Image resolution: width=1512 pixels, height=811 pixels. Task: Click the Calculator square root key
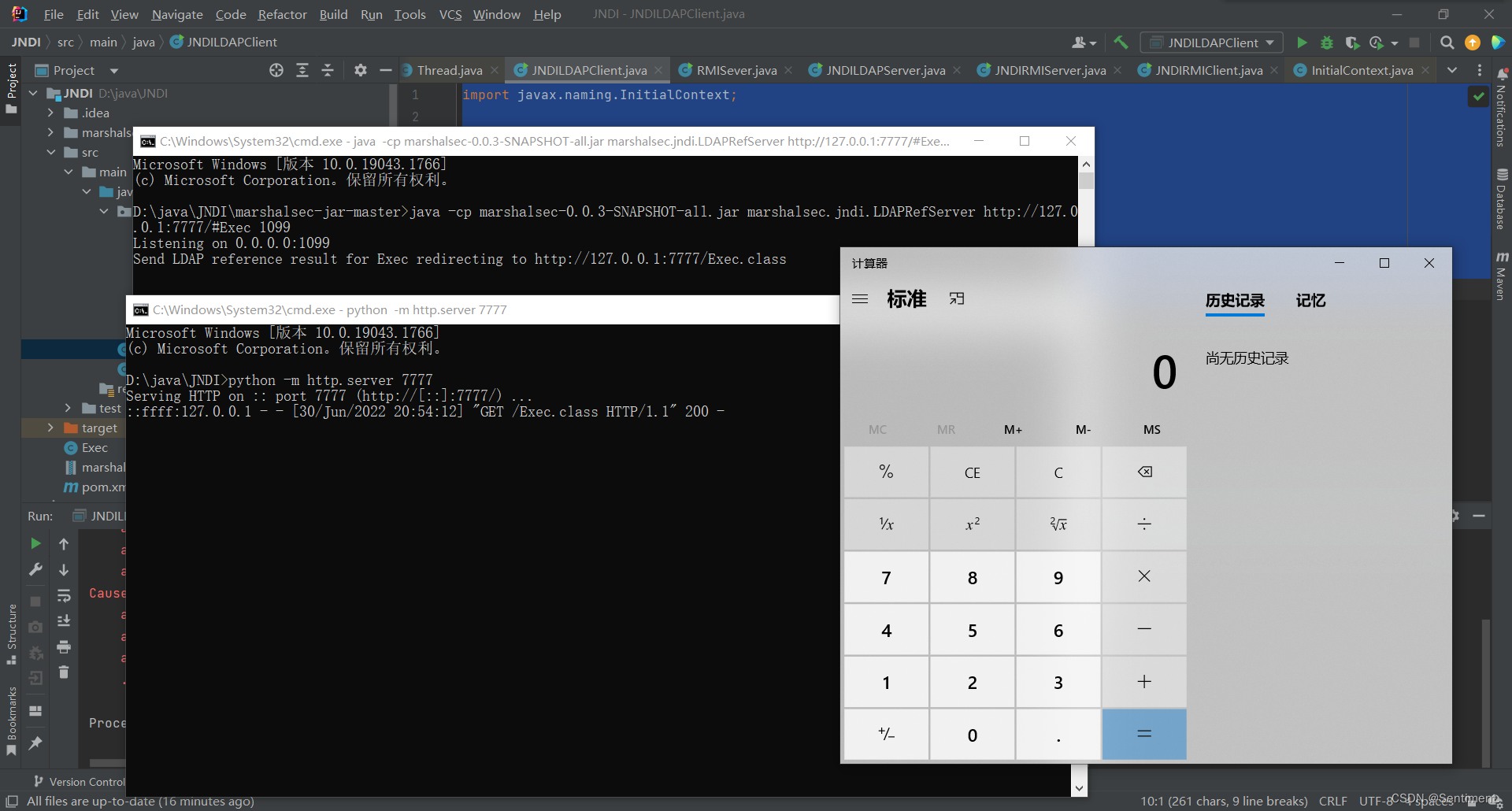[x=1058, y=524]
